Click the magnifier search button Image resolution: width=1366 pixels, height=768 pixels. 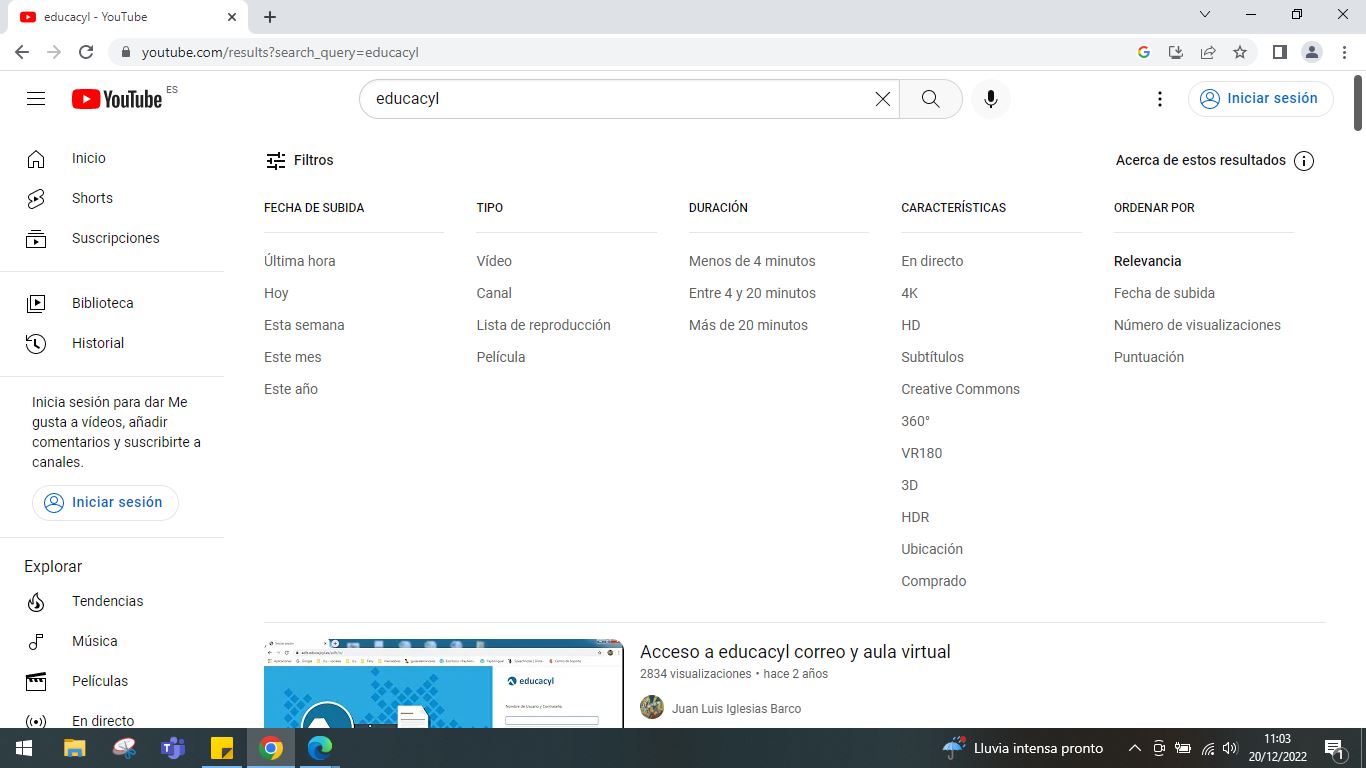pos(931,99)
